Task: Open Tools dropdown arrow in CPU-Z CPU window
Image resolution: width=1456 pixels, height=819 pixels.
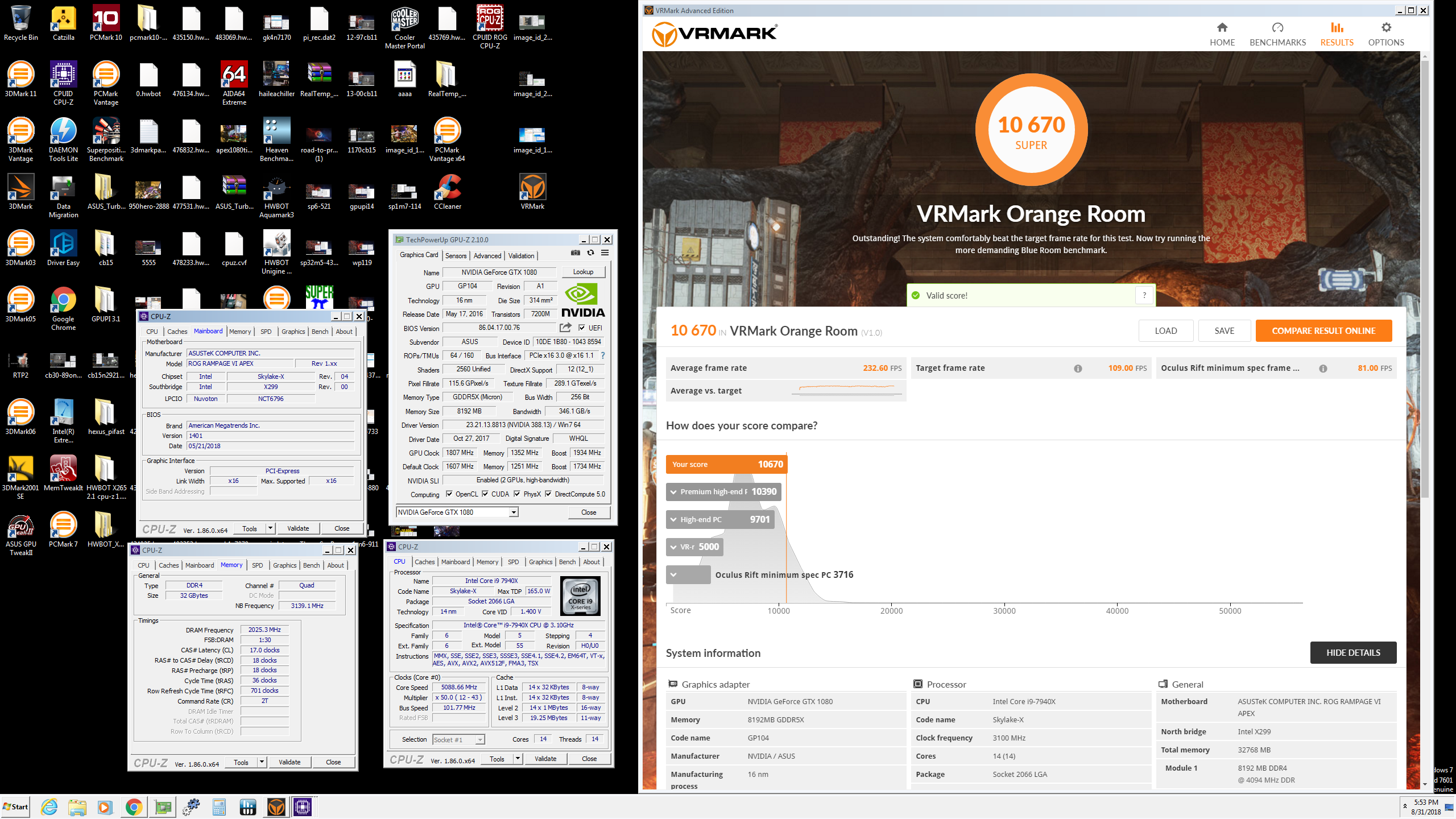Action: pyautogui.click(x=518, y=759)
